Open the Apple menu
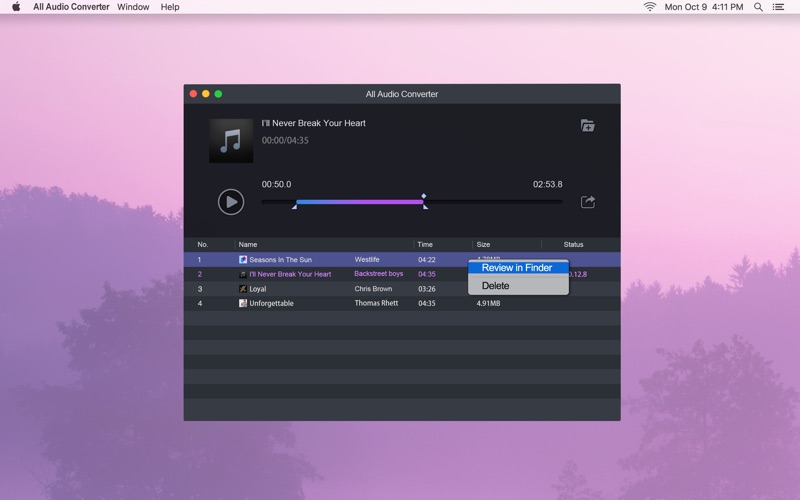Screen dimensions: 800x500 [x=16, y=7]
